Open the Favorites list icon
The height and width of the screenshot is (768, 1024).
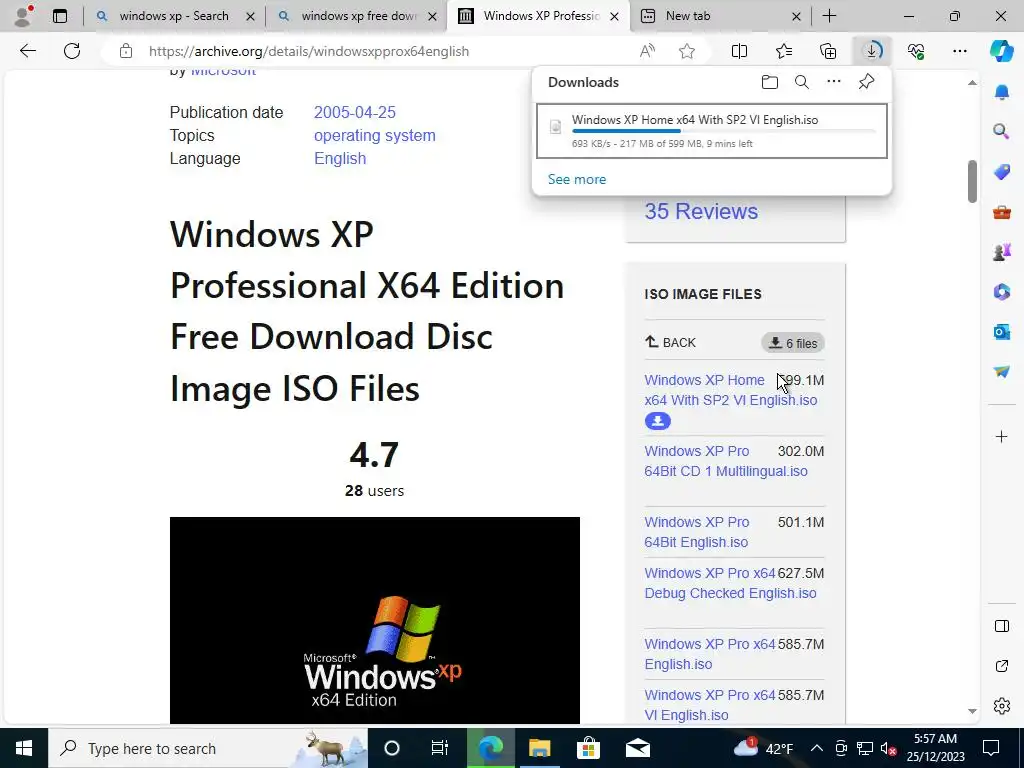click(x=784, y=51)
